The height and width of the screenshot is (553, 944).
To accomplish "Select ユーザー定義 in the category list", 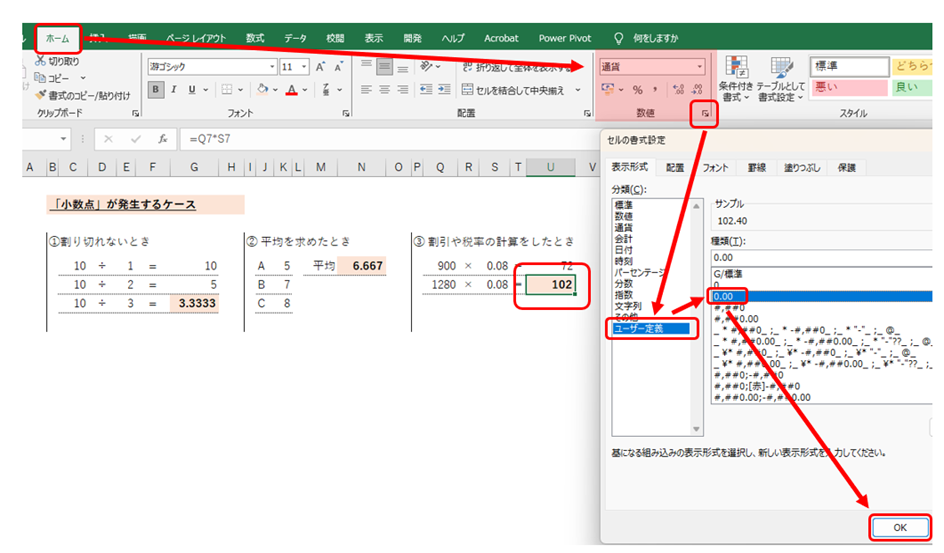I will 649,327.
